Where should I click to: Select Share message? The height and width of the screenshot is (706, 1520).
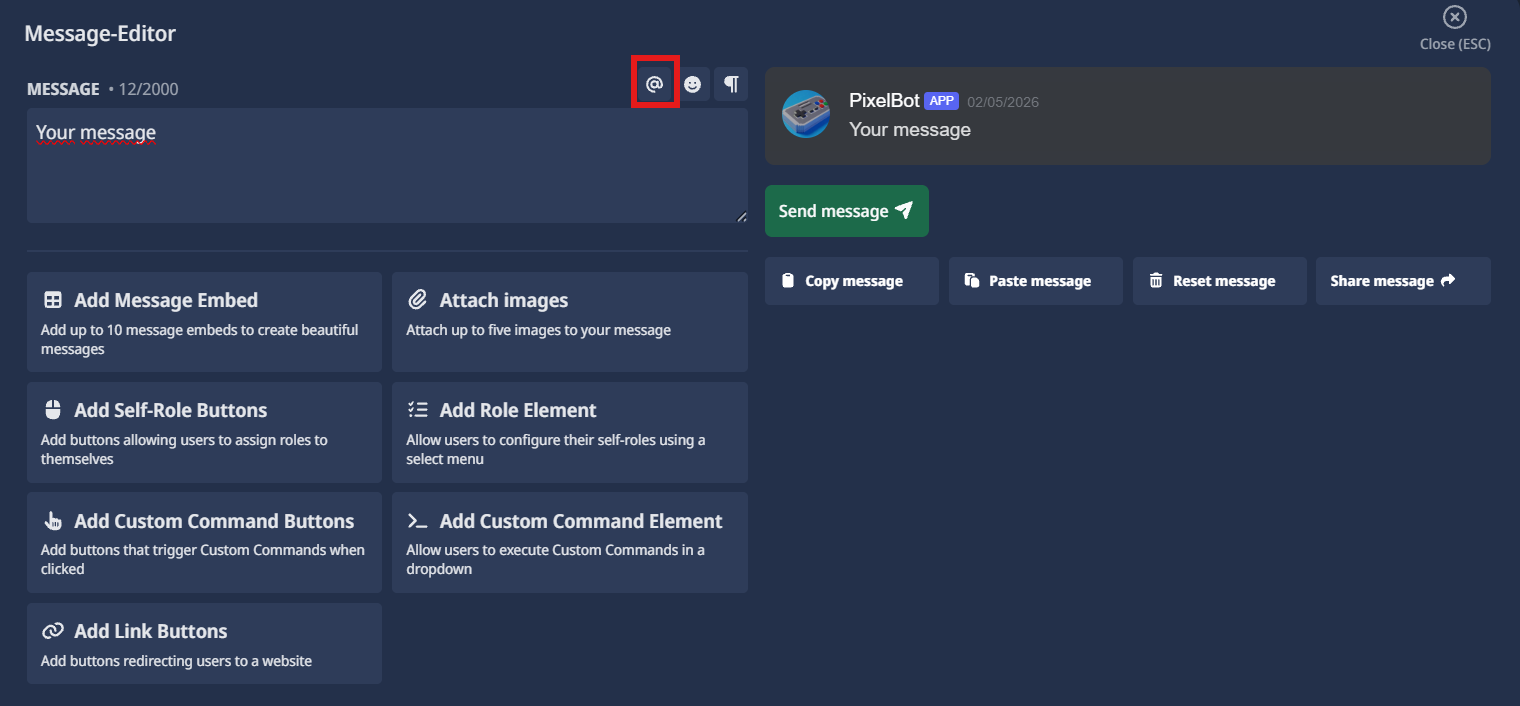pyautogui.click(x=1402, y=281)
